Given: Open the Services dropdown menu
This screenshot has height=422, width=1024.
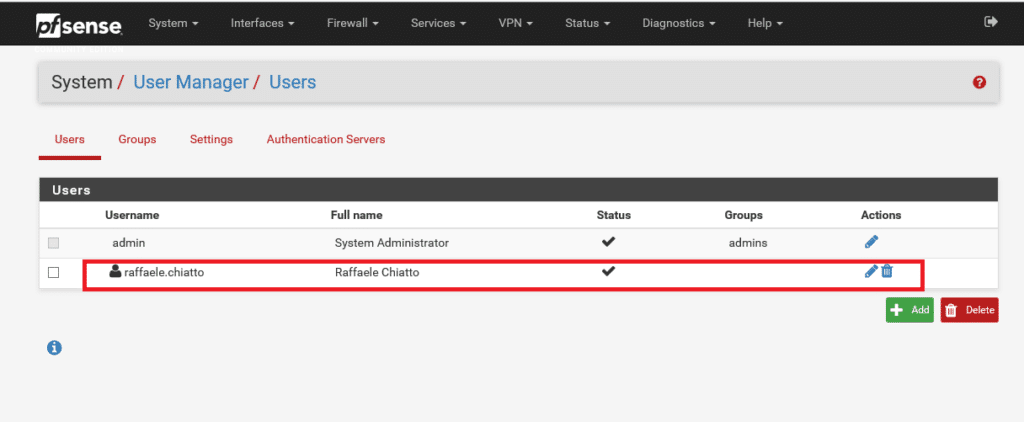Looking at the screenshot, I should point(438,23).
